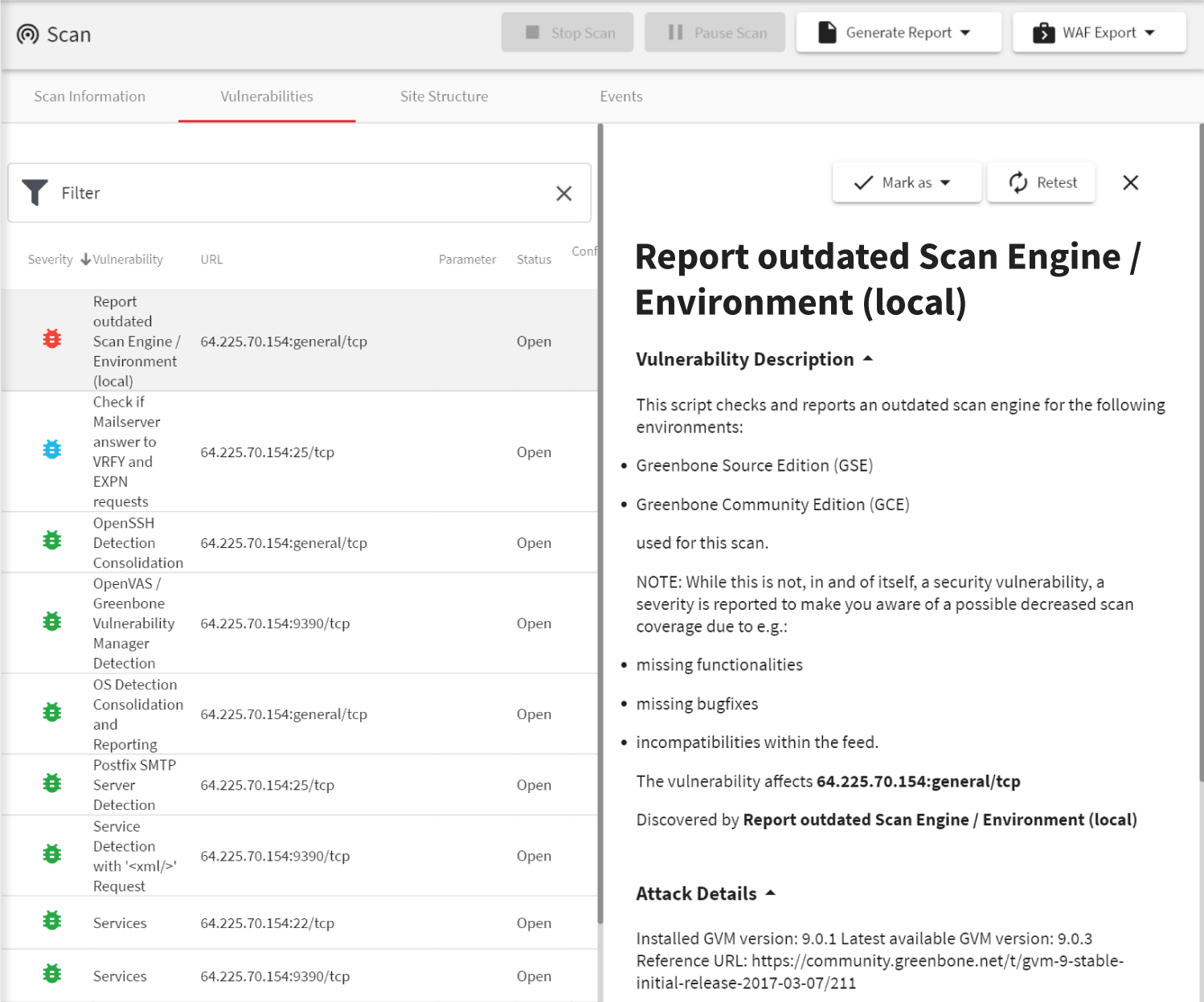Screen dimensions: 1204x1002
Task: Click the Vulnerability Description heading
Action: pos(745,359)
